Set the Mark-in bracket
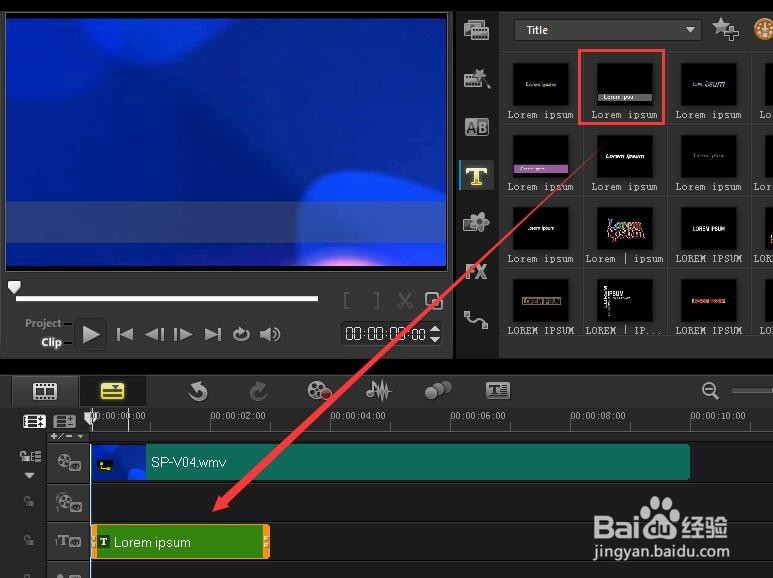 [x=347, y=300]
